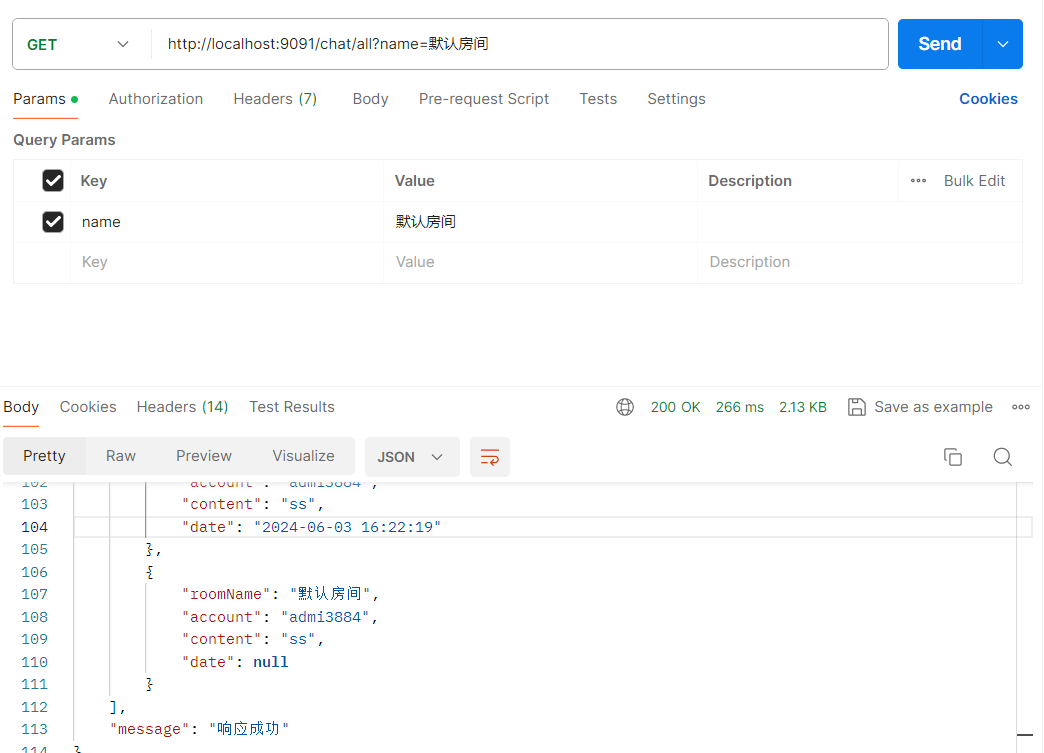Click the 默认房间 value cell
This screenshot has height=753, width=1044.
click(x=540, y=222)
